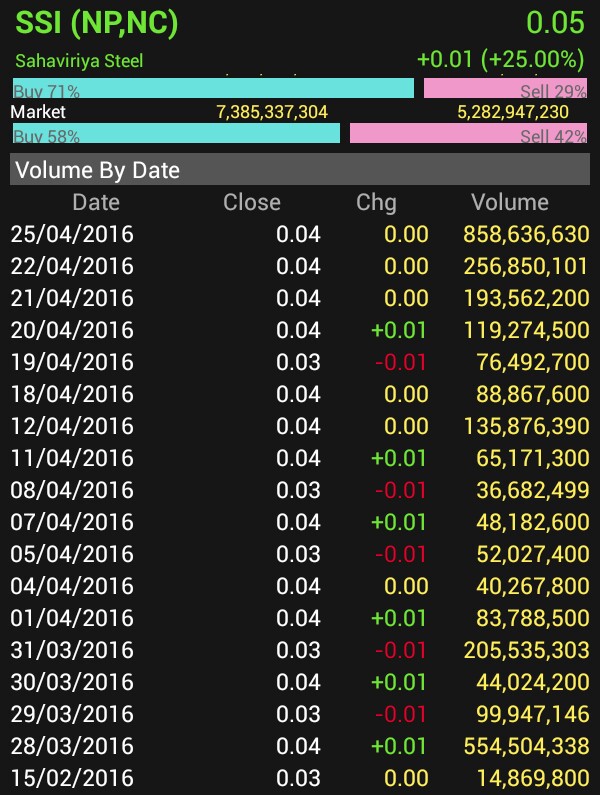The height and width of the screenshot is (795, 600).
Task: Select the 18/04/2016 row date
Action: pos(72,394)
